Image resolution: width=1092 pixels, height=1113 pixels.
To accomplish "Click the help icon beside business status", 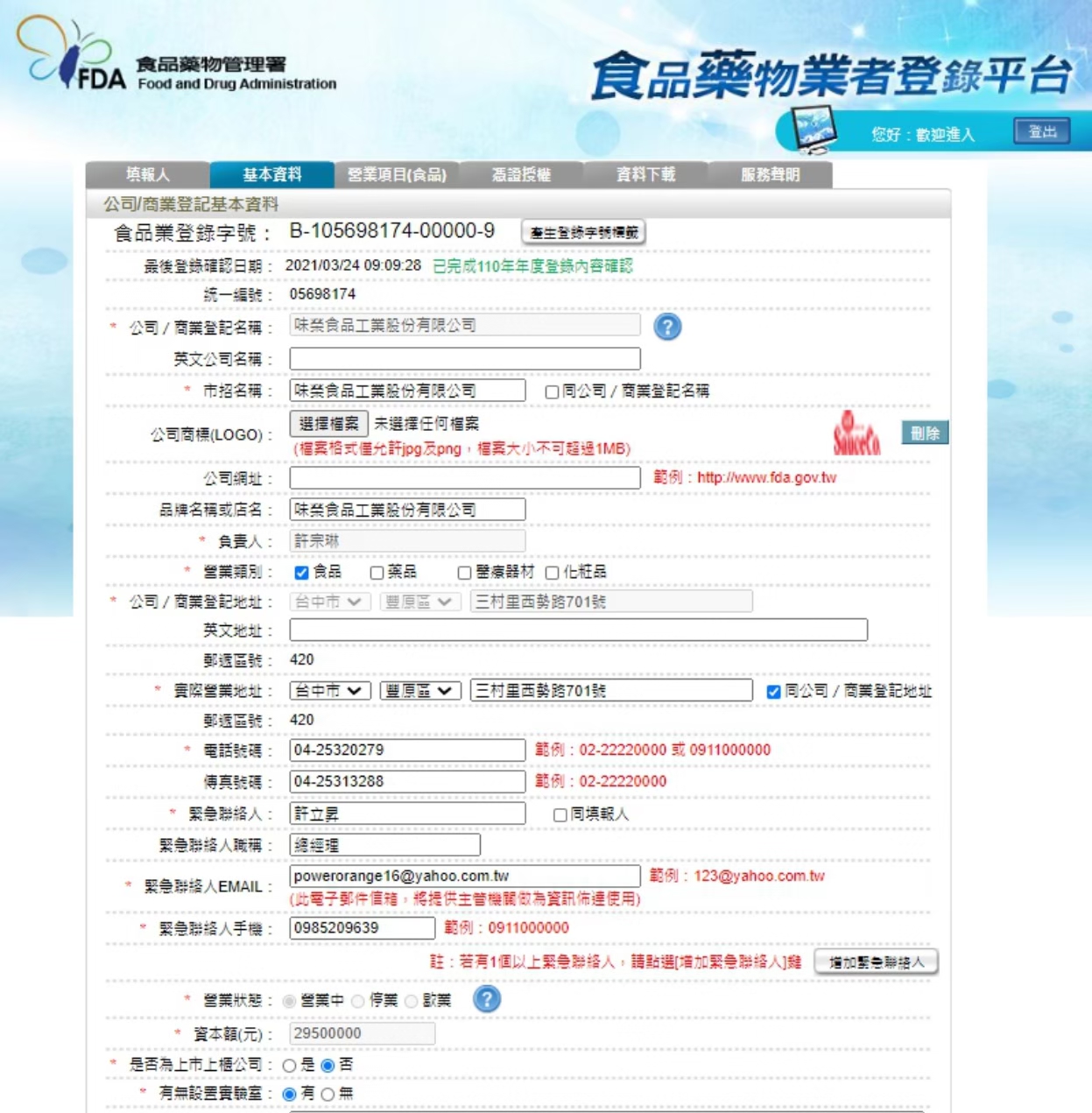I will point(487,999).
